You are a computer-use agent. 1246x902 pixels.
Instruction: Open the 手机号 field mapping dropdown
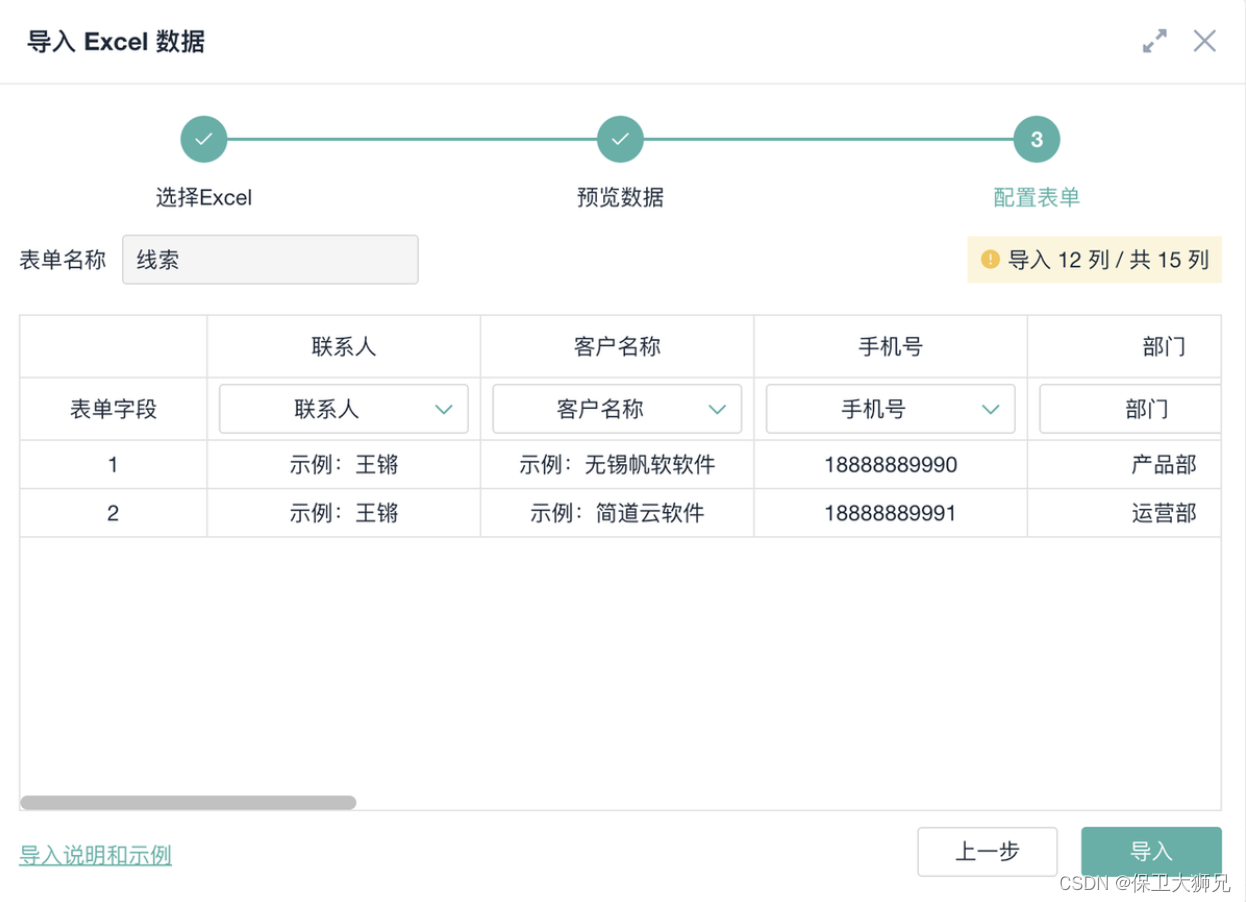tap(891, 409)
